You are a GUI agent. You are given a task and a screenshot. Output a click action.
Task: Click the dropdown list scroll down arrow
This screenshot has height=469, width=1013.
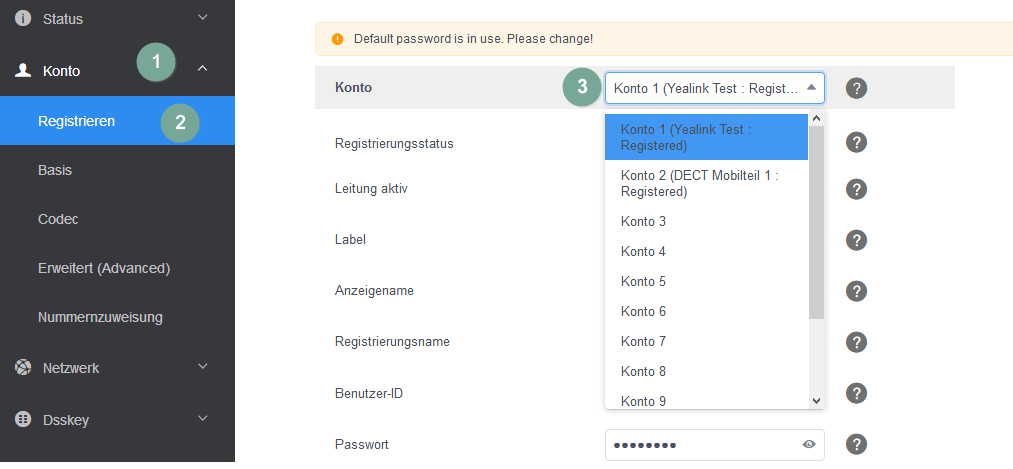point(816,400)
